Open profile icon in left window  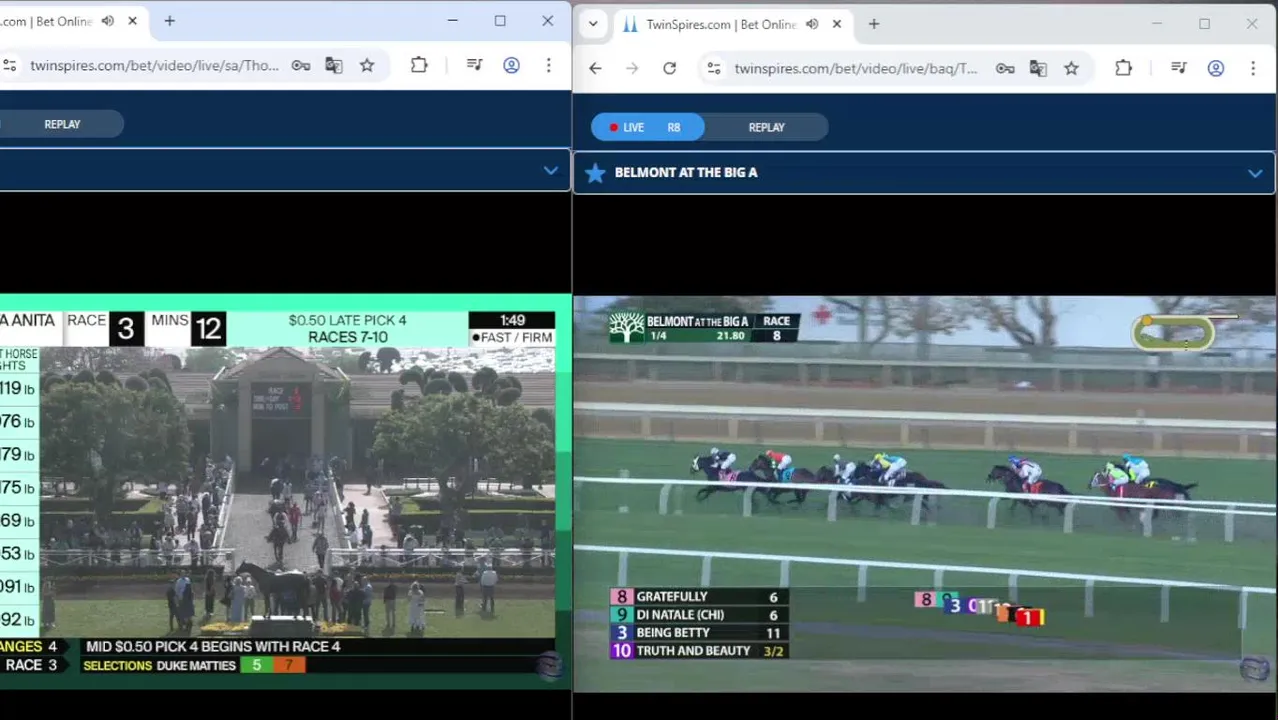point(511,65)
